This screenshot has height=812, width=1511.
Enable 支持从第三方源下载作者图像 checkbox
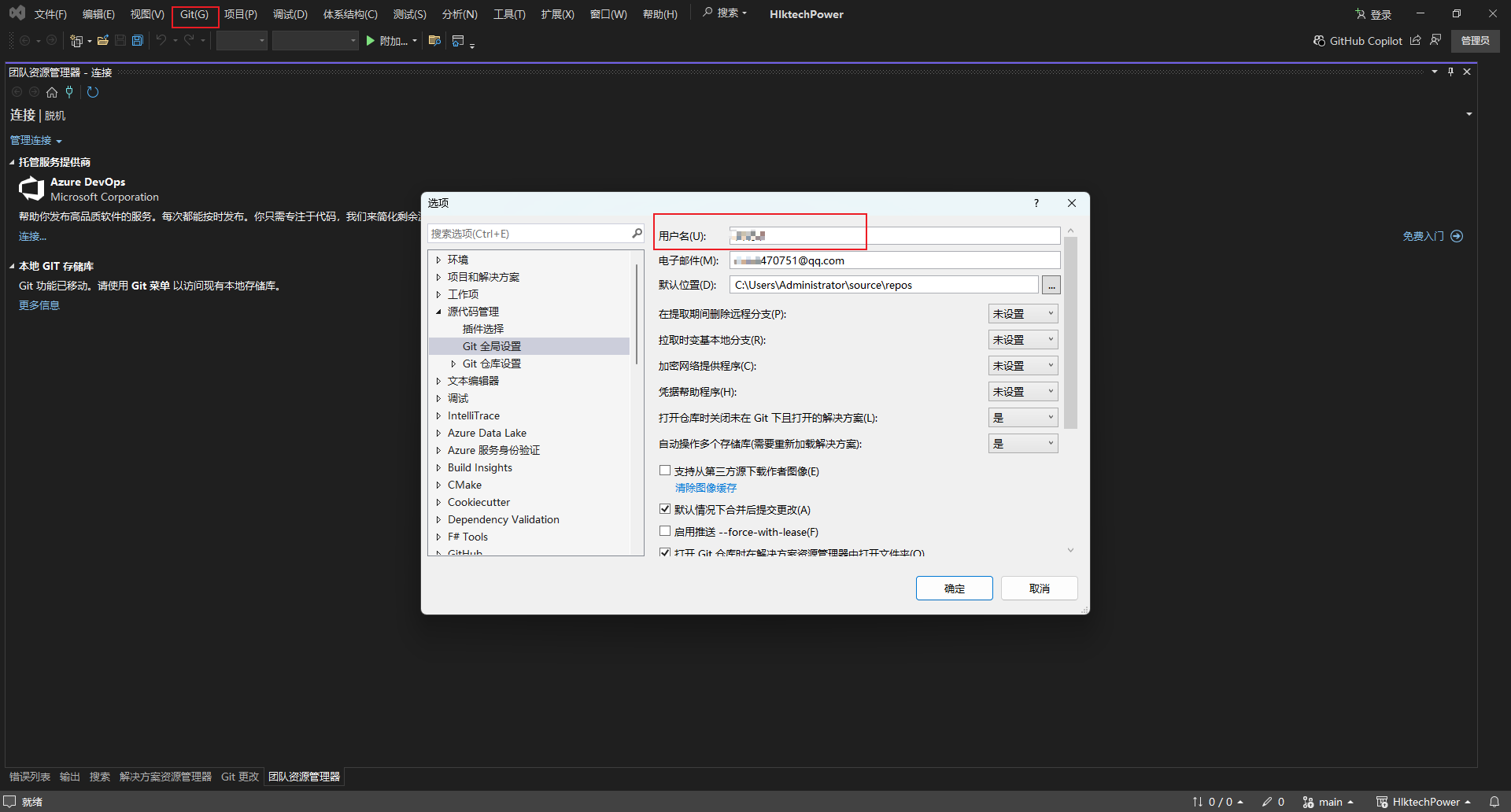pyautogui.click(x=665, y=471)
